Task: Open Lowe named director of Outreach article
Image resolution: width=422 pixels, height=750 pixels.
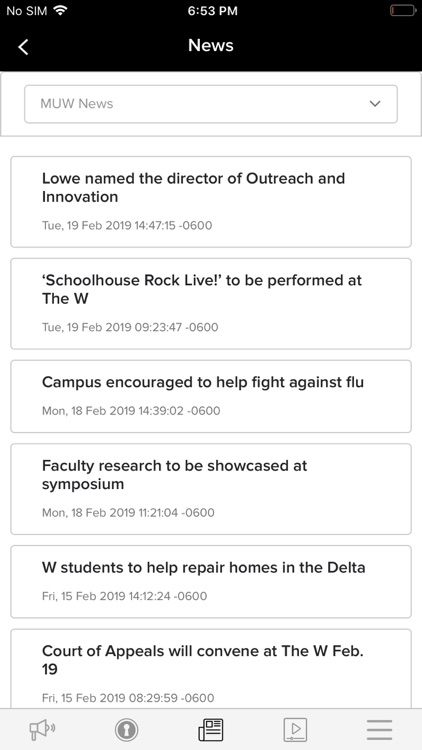Action: [211, 202]
